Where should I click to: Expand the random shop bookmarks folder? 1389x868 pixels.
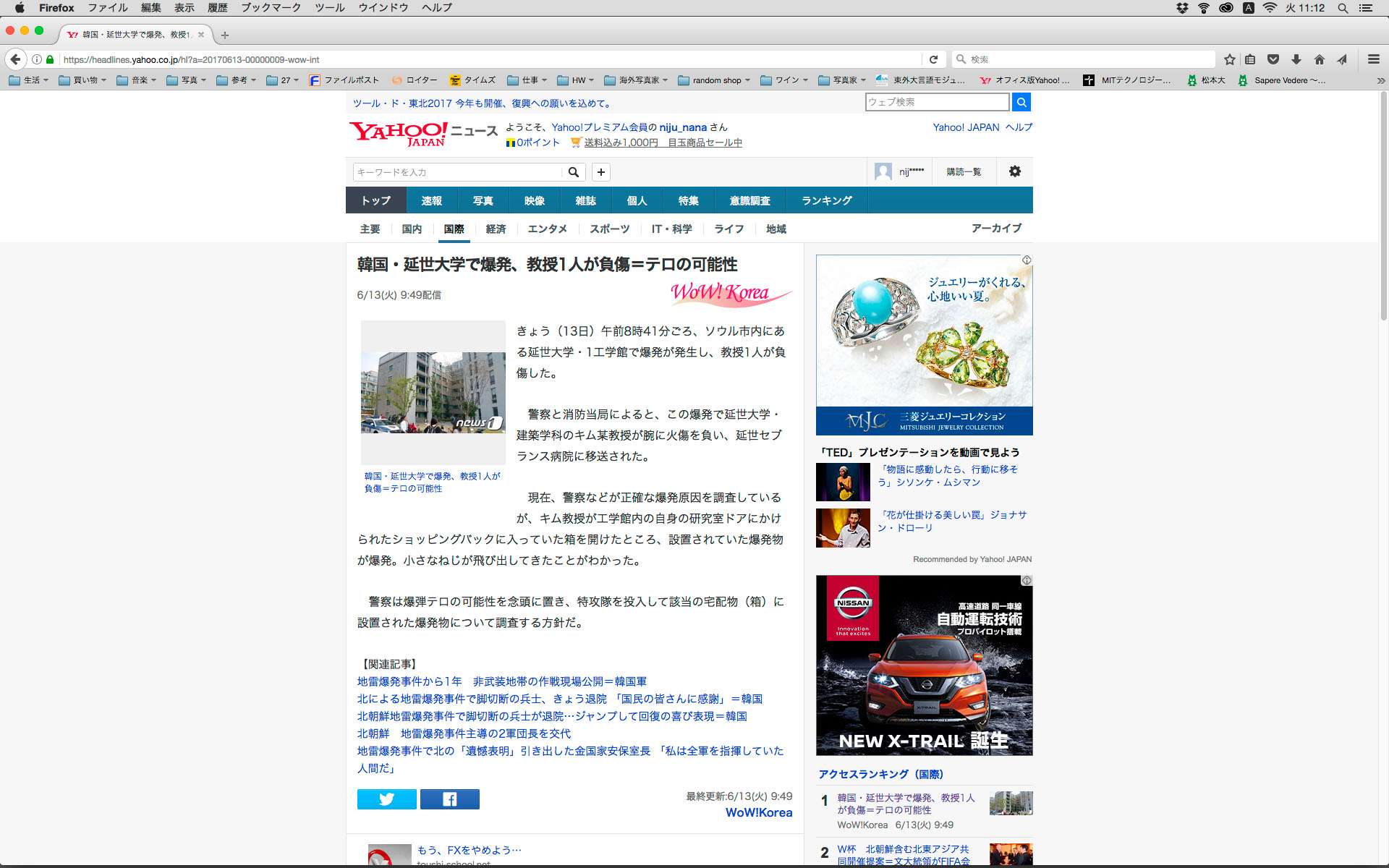pyautogui.click(x=714, y=80)
